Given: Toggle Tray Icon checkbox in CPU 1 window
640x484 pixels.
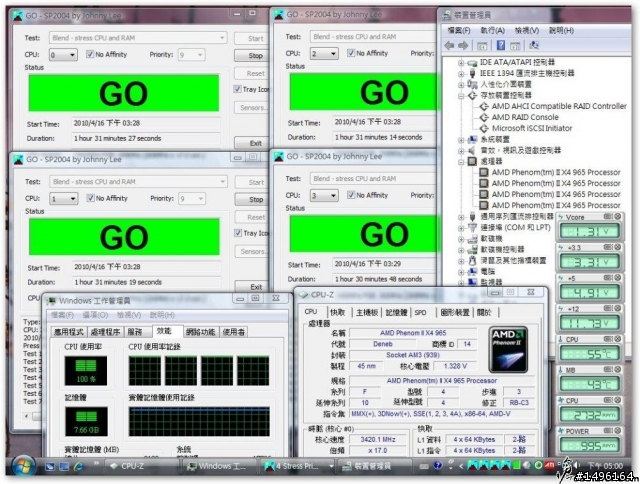Looking at the screenshot, I should click(x=238, y=233).
